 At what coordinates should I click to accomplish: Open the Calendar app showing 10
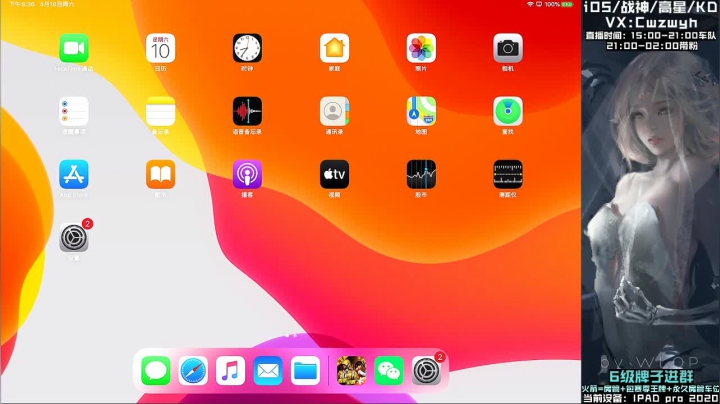160,48
